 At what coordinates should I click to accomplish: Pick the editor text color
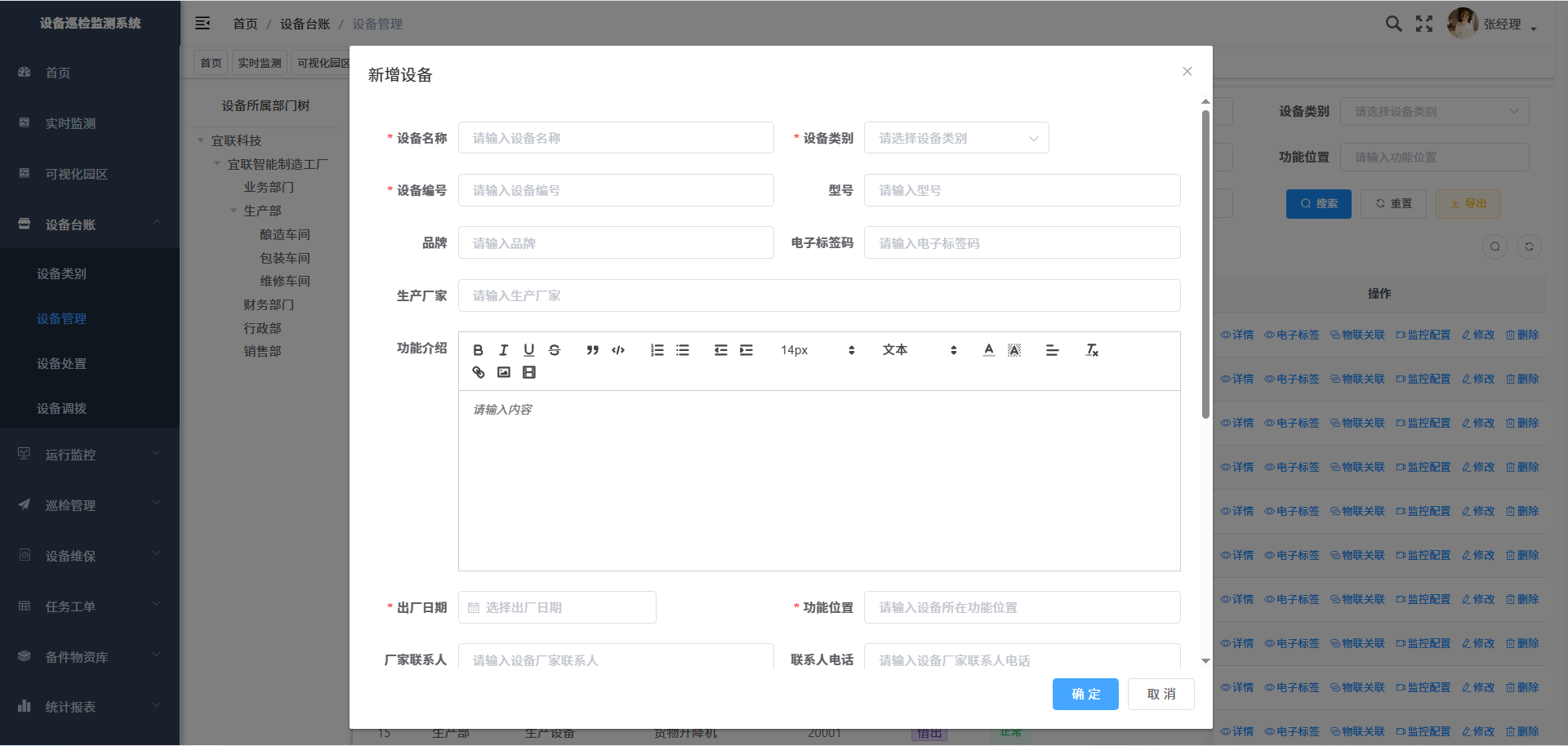click(x=989, y=350)
